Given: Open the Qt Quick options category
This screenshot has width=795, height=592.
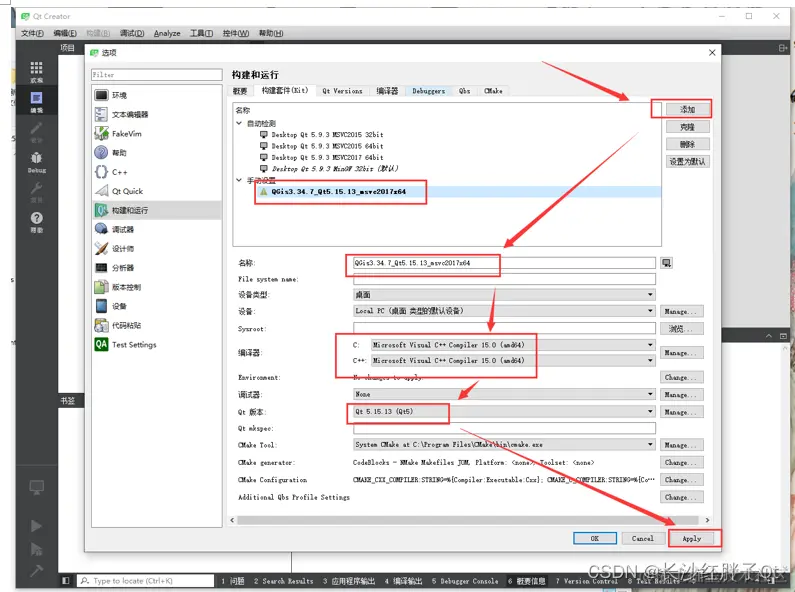Looking at the screenshot, I should [157, 191].
